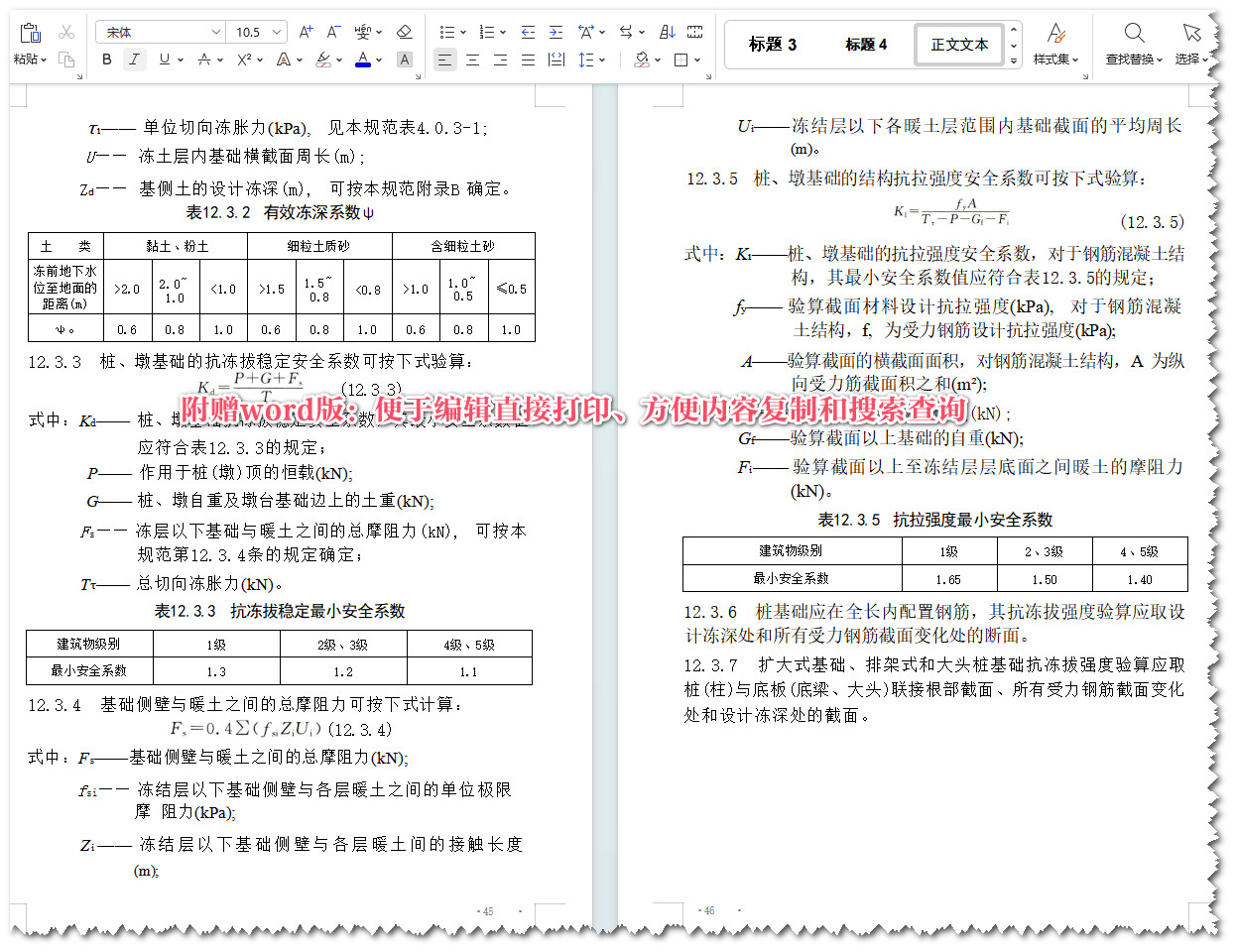Toggle italic formatting

point(134,59)
